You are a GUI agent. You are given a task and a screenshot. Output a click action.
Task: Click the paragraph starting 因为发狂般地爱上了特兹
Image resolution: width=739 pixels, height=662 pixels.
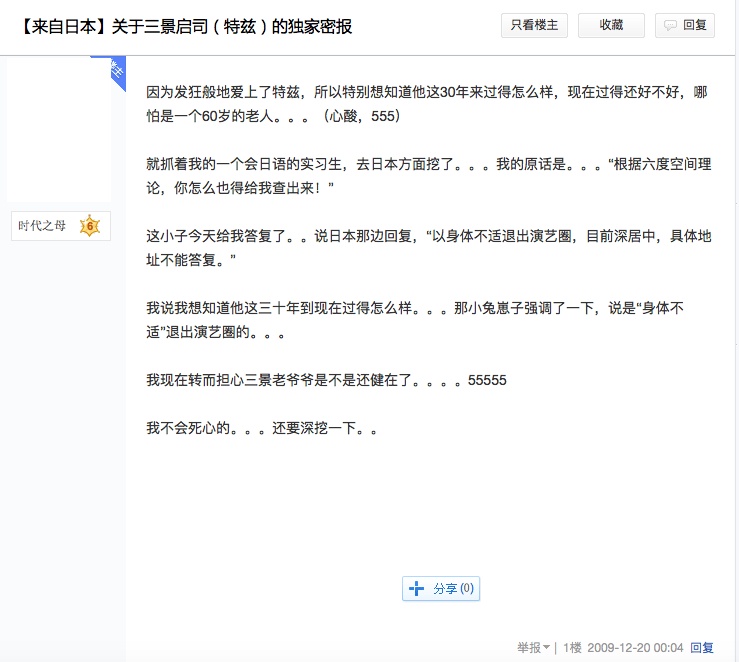(x=427, y=104)
